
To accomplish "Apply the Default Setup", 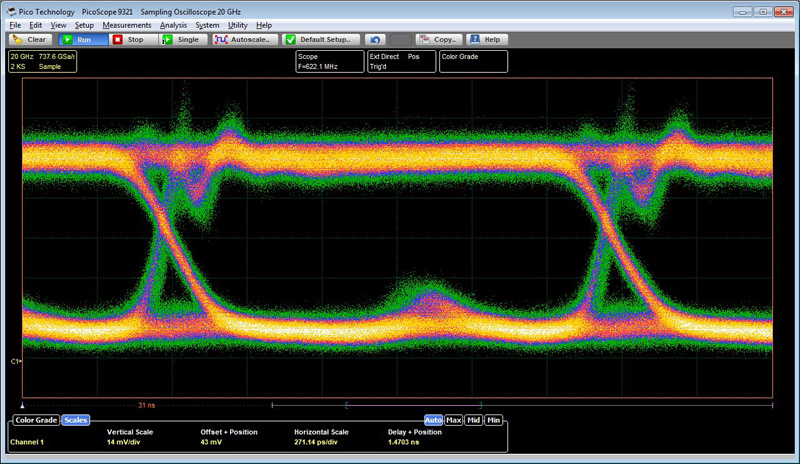I will click(x=321, y=39).
